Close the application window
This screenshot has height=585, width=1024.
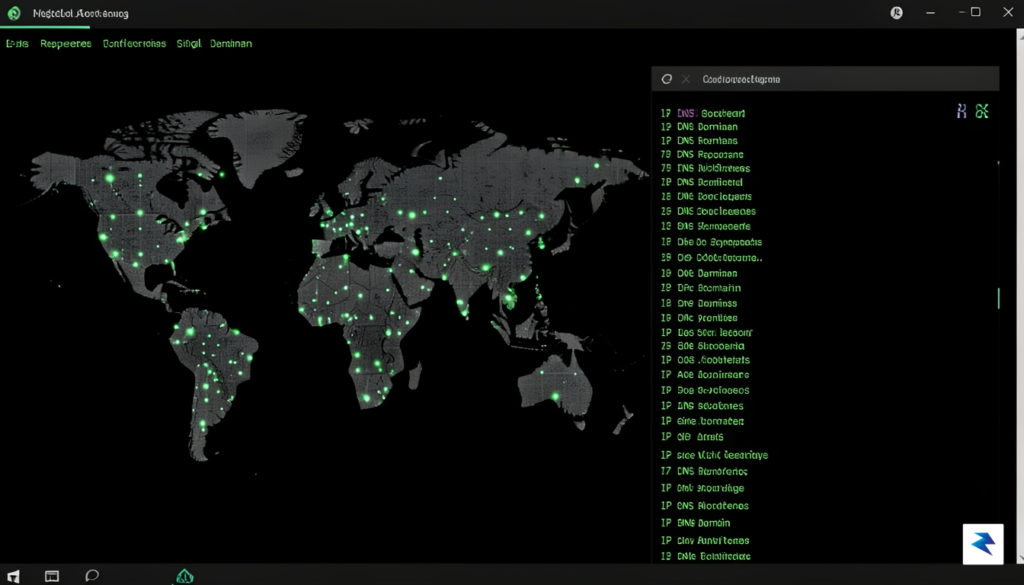tap(1008, 12)
